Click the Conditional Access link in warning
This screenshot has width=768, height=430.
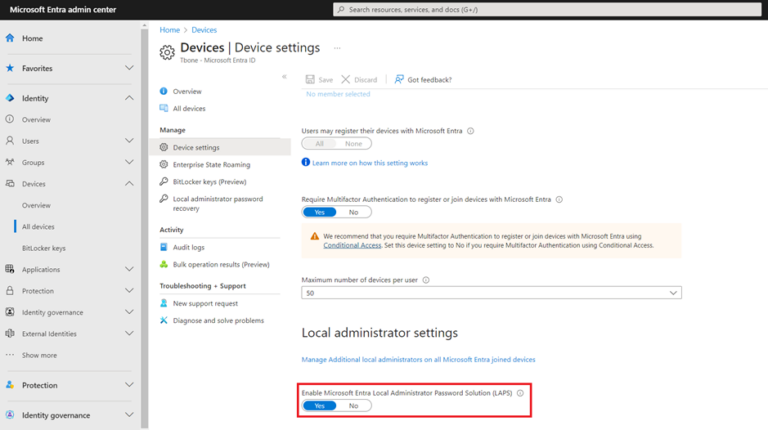click(352, 245)
